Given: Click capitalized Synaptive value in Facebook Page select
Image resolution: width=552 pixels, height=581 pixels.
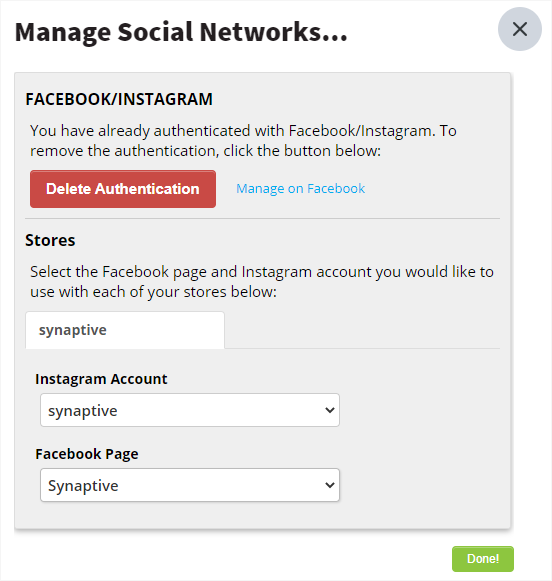Looking at the screenshot, I should [x=83, y=486].
